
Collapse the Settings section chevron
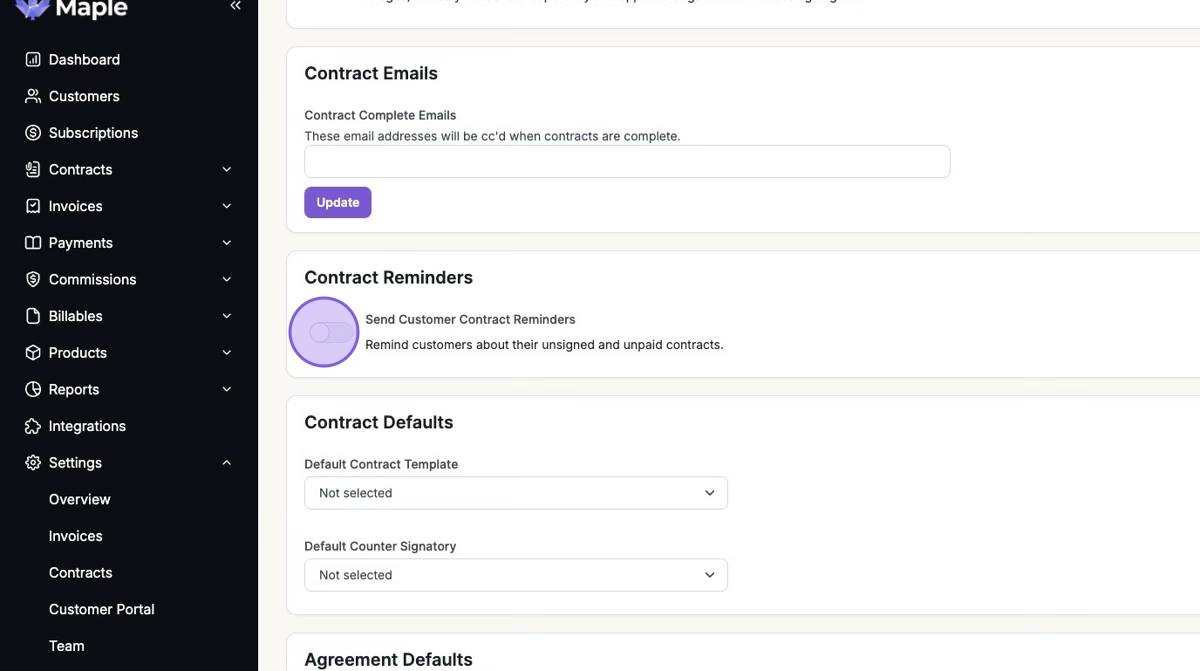click(x=227, y=463)
